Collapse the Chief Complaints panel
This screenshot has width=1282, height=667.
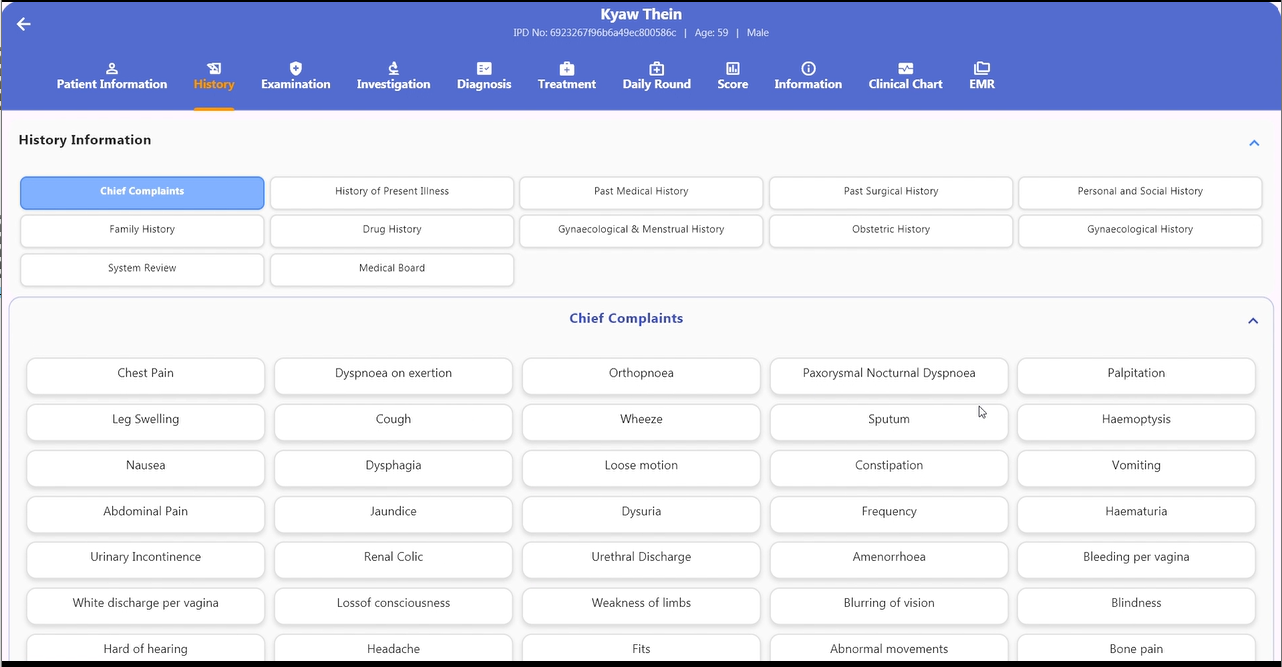pyautogui.click(x=1253, y=321)
